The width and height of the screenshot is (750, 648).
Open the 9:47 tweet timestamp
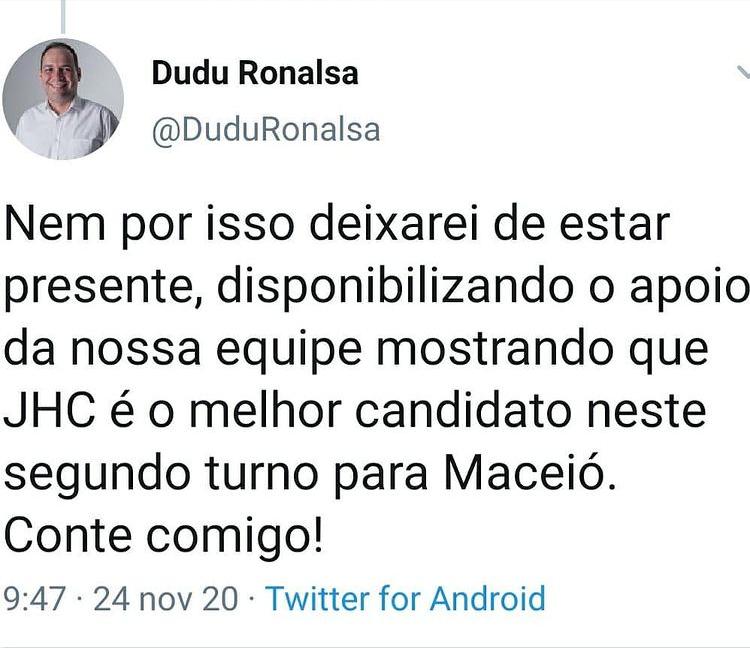click(x=34, y=599)
